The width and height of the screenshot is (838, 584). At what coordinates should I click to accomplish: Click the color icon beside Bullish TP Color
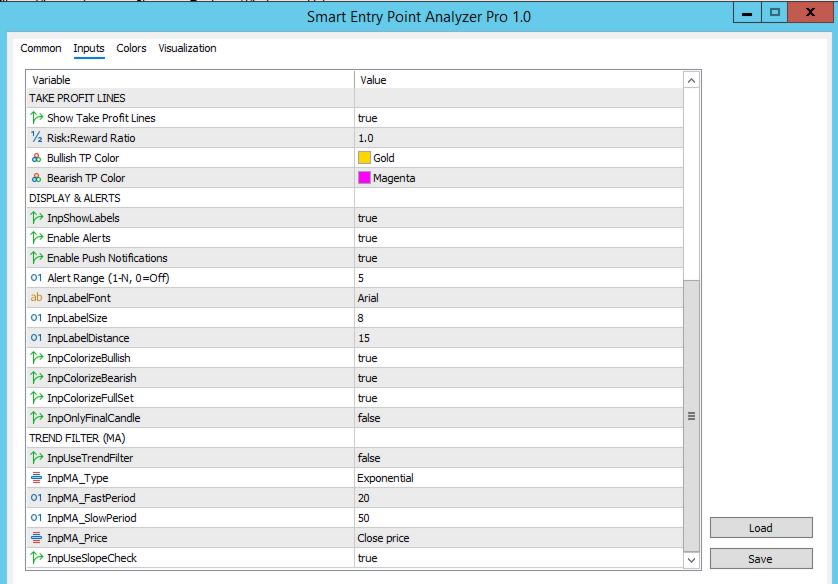click(36, 158)
